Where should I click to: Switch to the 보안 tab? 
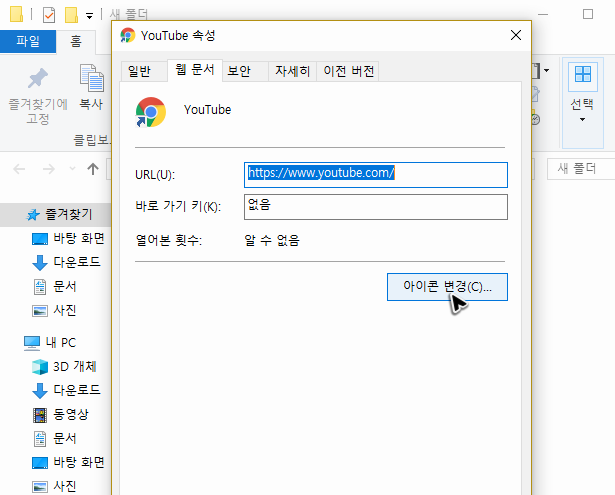pos(245,71)
